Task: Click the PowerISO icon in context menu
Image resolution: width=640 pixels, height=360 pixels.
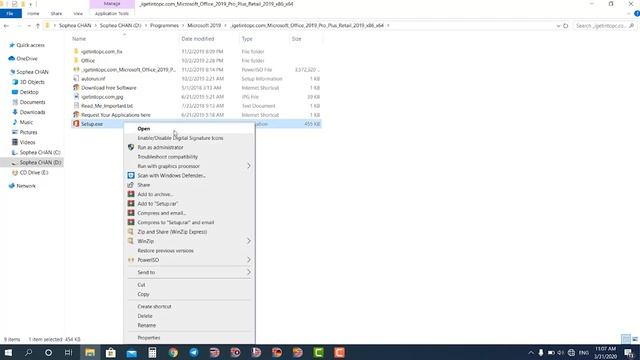Action: (x=131, y=260)
